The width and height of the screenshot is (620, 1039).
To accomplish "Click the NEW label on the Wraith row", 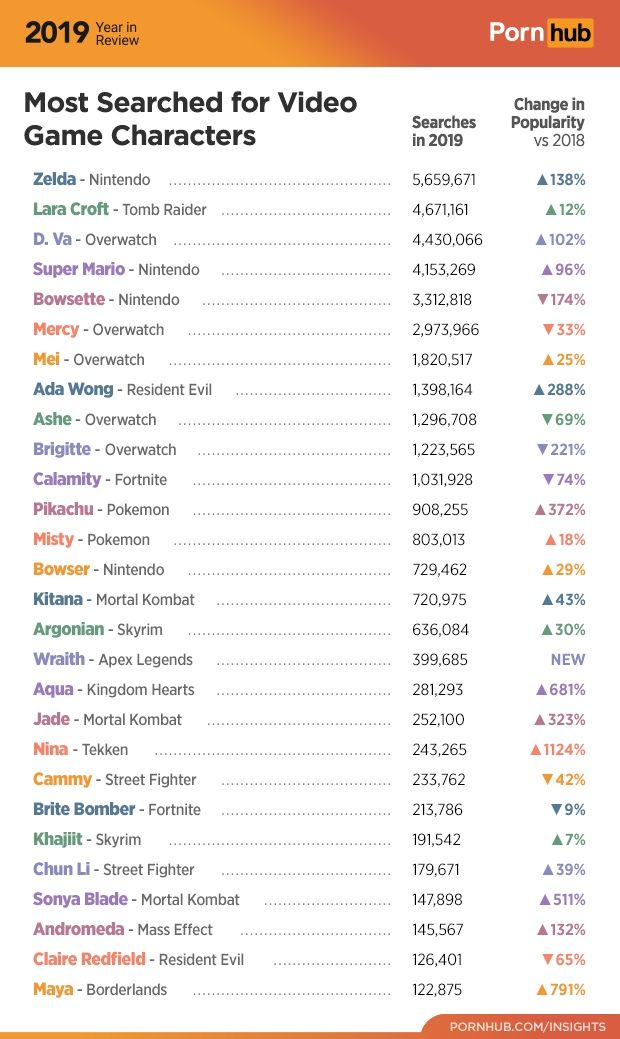I will pyautogui.click(x=567, y=660).
